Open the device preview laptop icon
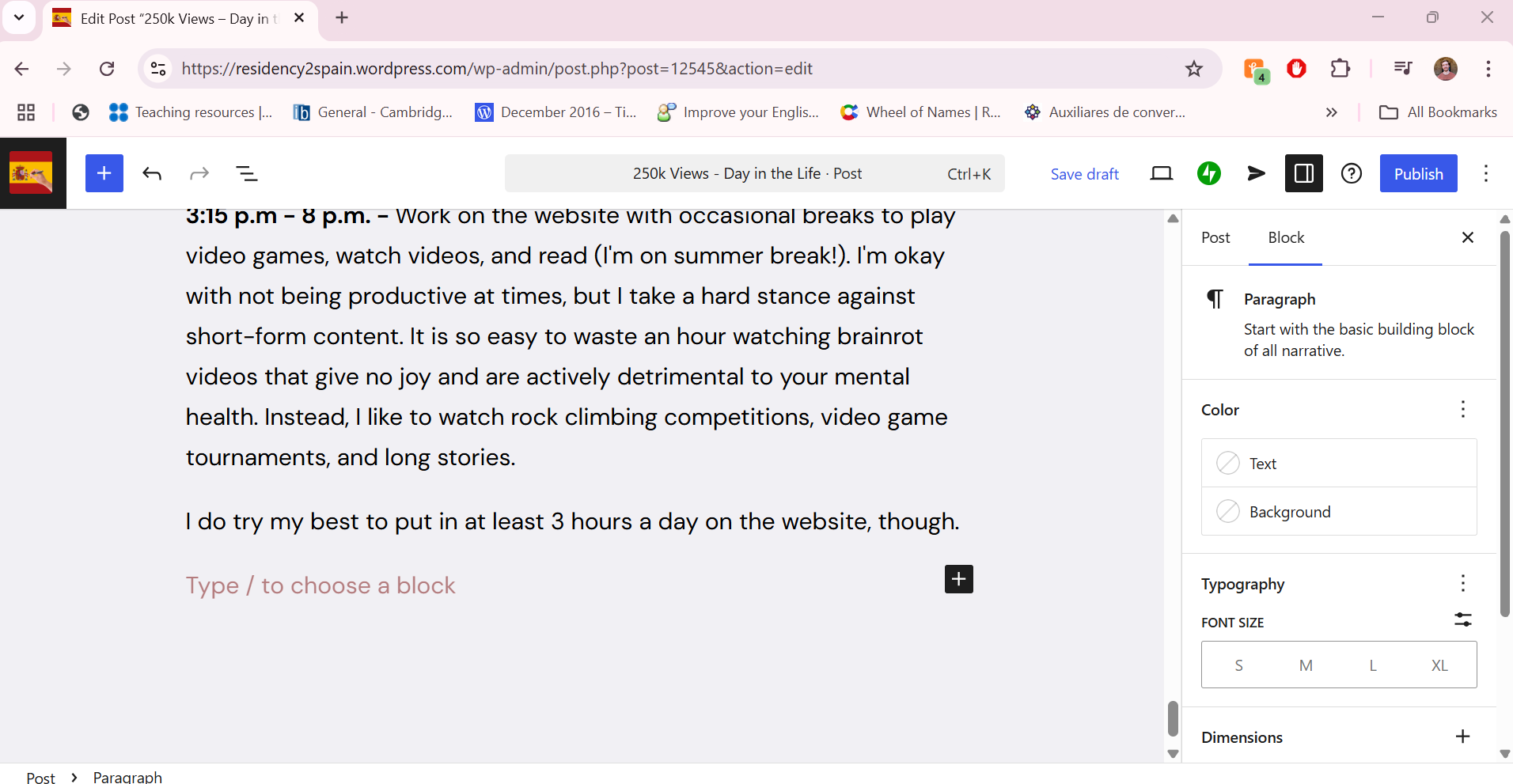 coord(1161,173)
